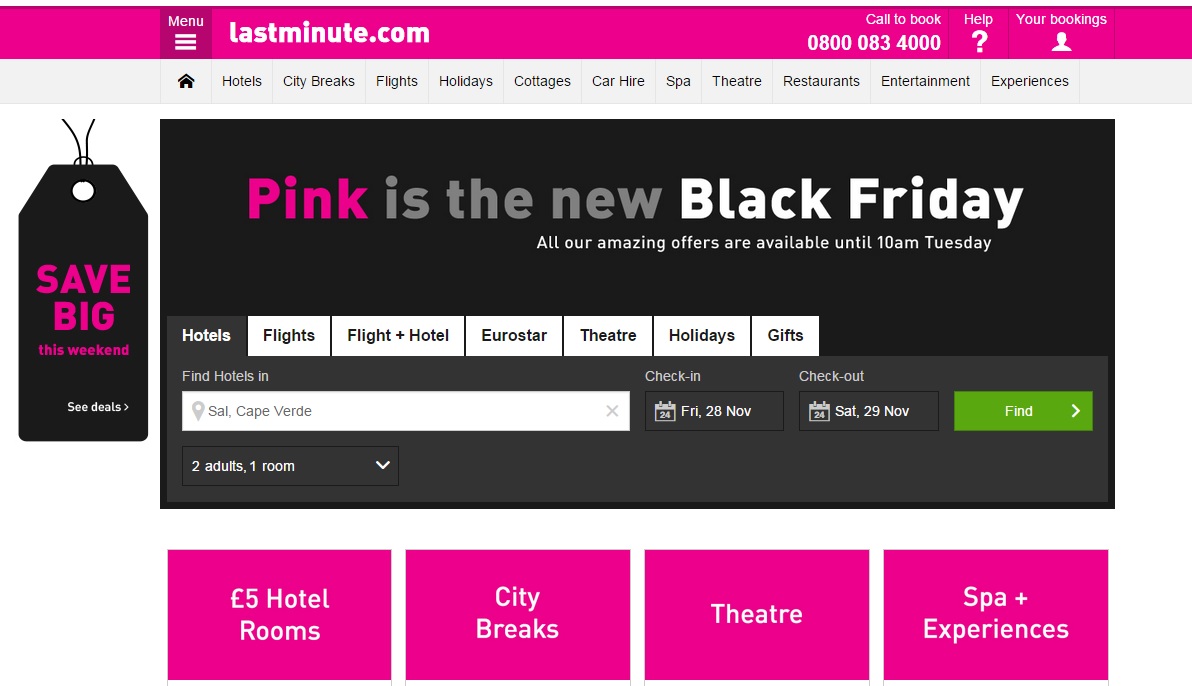Open City Breaks in the navigation bar

tap(319, 81)
